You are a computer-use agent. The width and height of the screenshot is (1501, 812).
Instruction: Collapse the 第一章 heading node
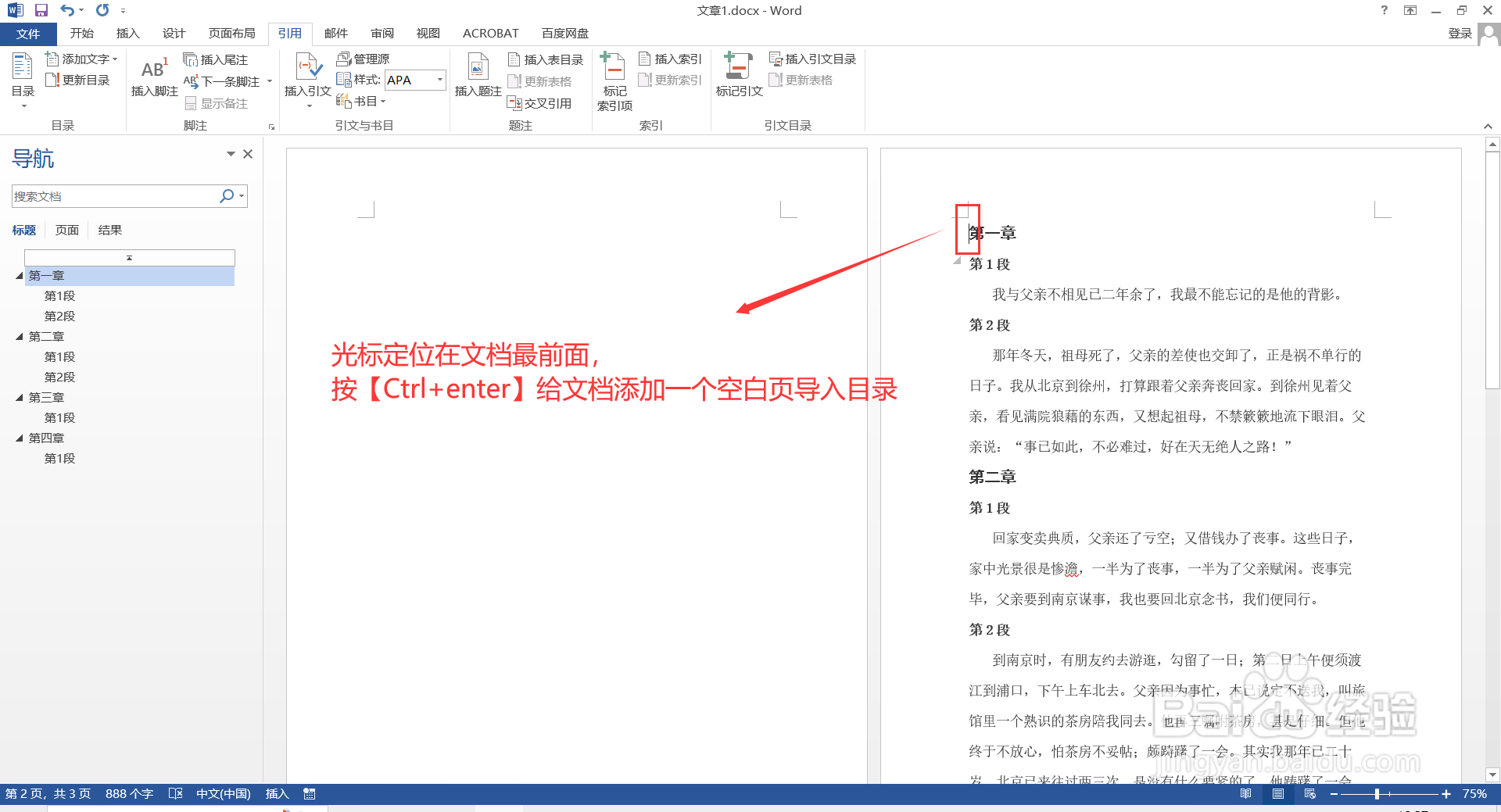coord(20,275)
